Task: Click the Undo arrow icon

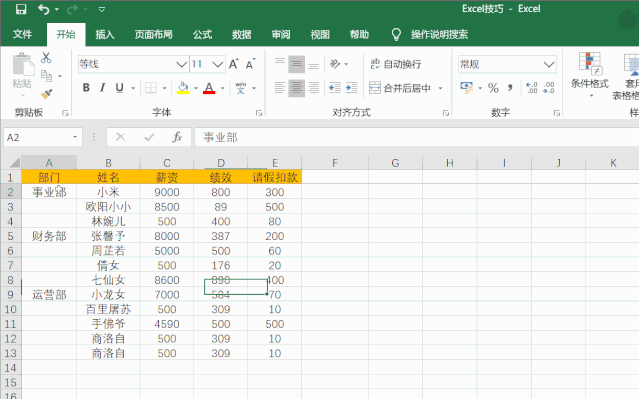Action: pos(44,9)
